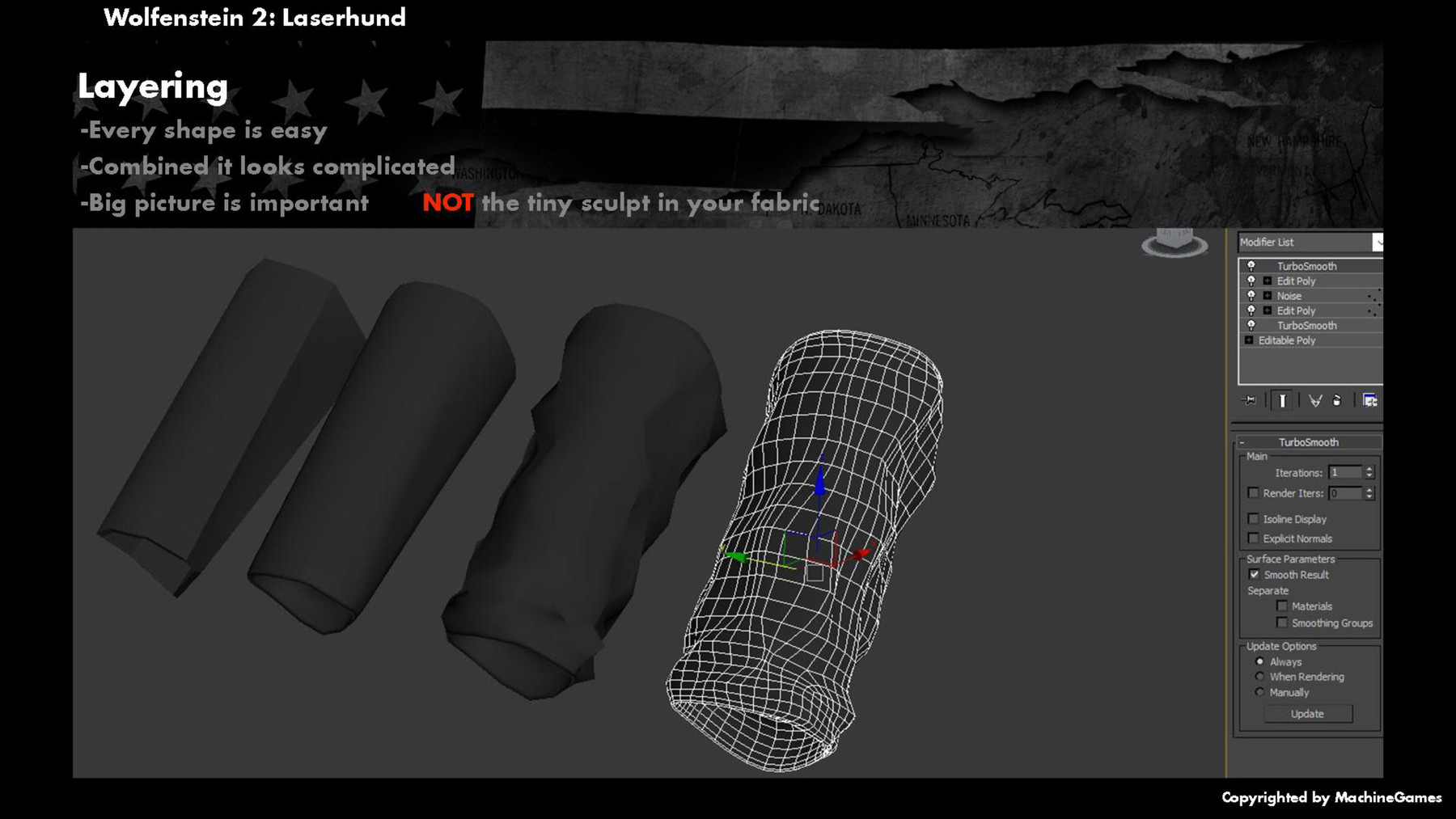
Task: Select the Edit Poly row above Noise
Action: 1310,281
